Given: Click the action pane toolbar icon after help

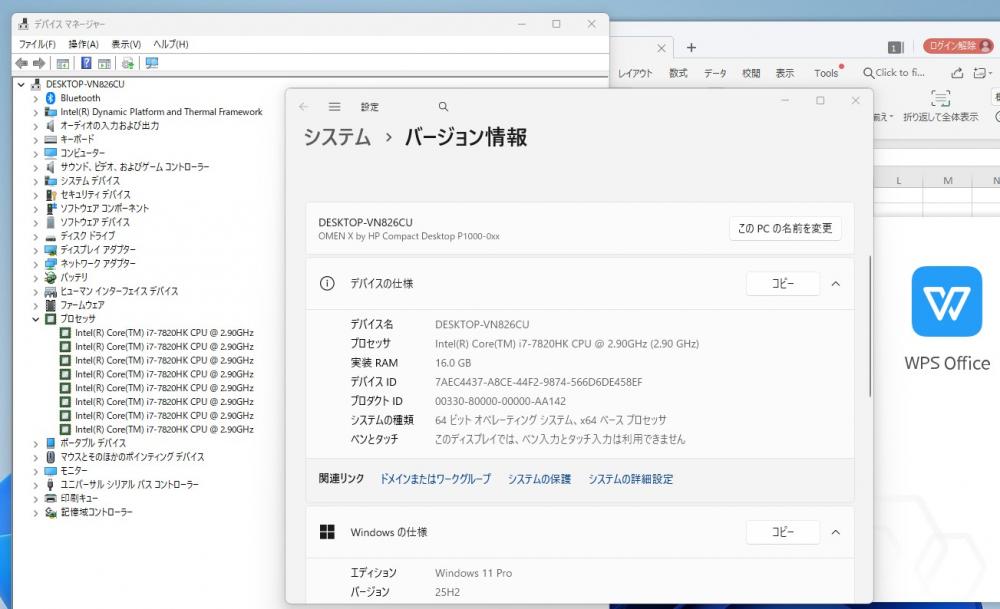Looking at the screenshot, I should [105, 63].
